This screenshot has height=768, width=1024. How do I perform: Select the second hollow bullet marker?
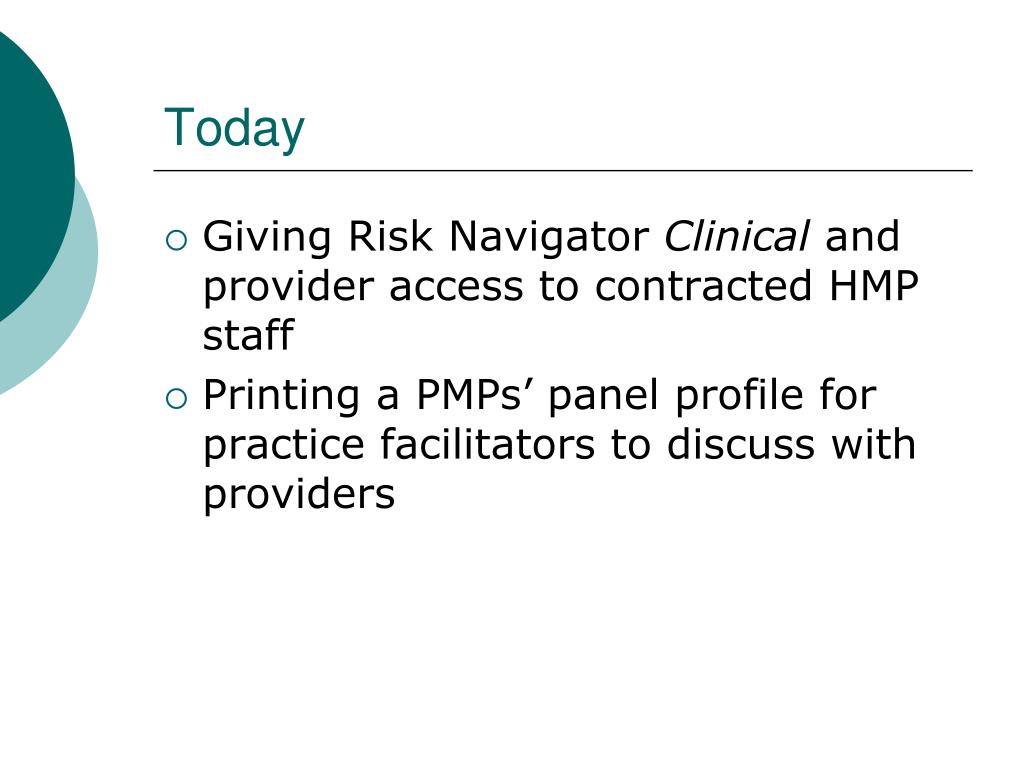(x=176, y=399)
